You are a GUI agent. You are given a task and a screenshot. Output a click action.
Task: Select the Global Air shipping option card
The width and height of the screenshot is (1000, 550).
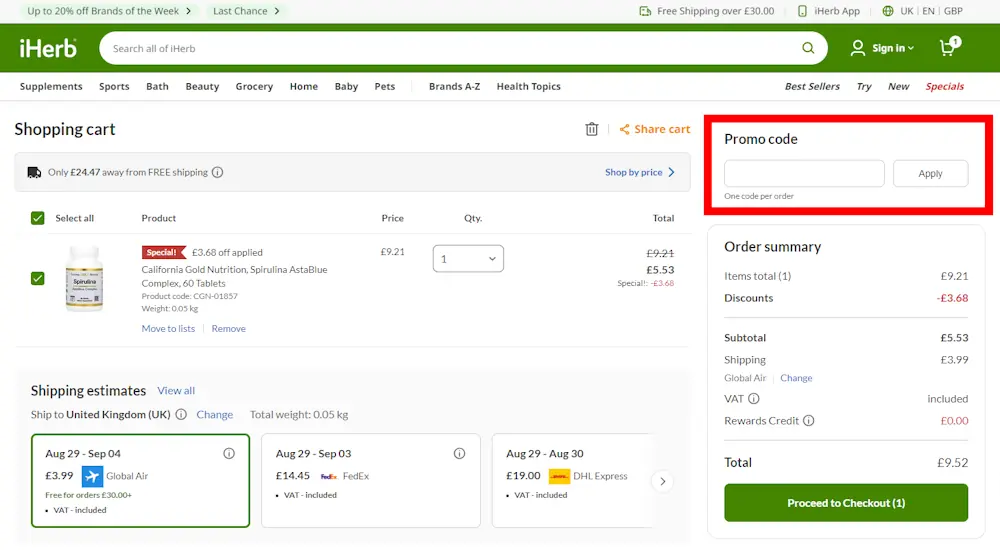(140, 480)
